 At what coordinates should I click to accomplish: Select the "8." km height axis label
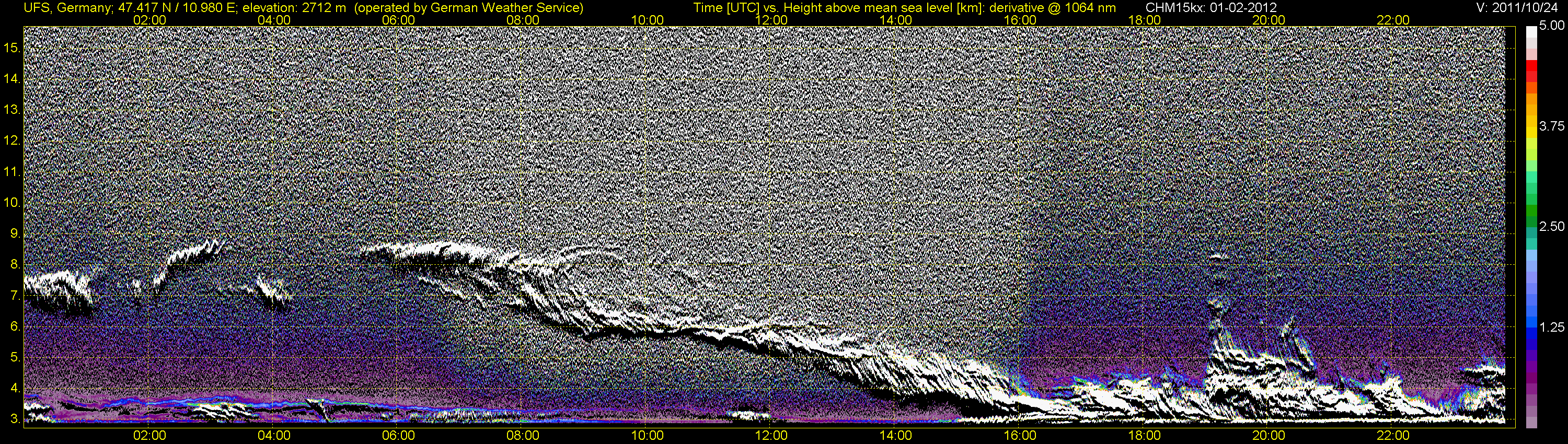pyautogui.click(x=16, y=265)
